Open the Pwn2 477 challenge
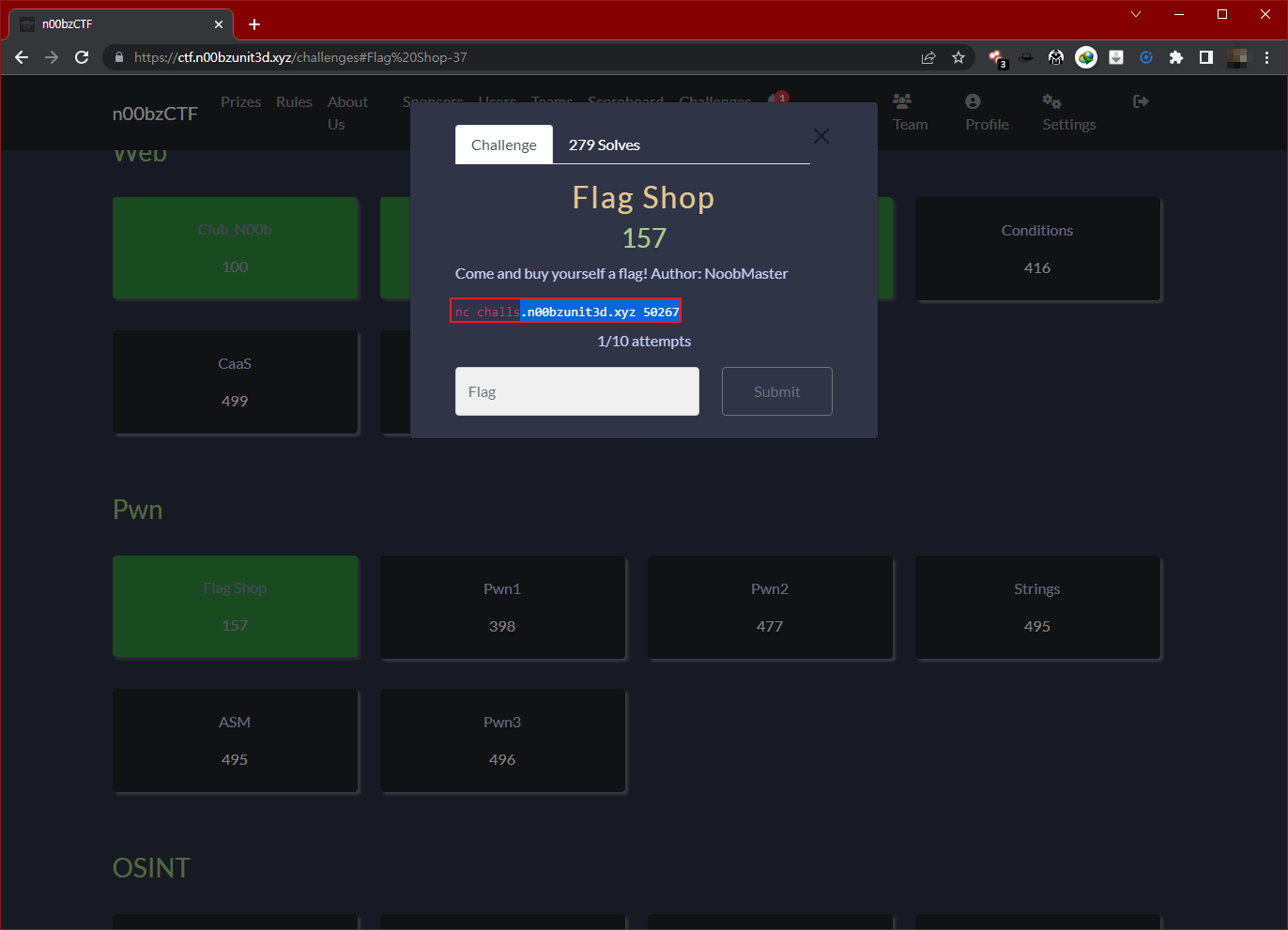Viewport: 1288px width, 930px height. pyautogui.click(x=770, y=607)
